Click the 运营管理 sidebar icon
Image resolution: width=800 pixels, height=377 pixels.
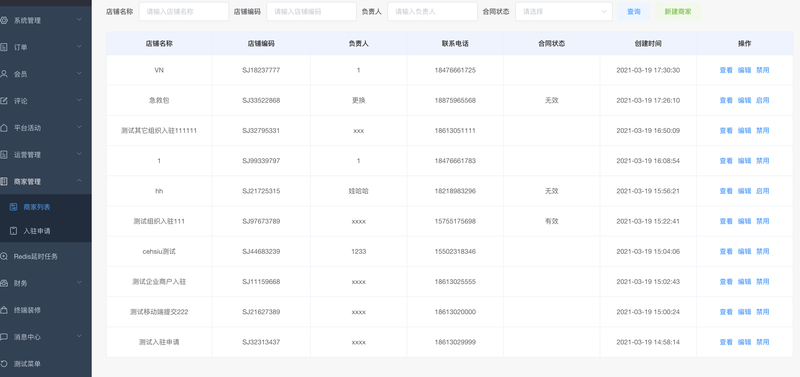(4, 155)
